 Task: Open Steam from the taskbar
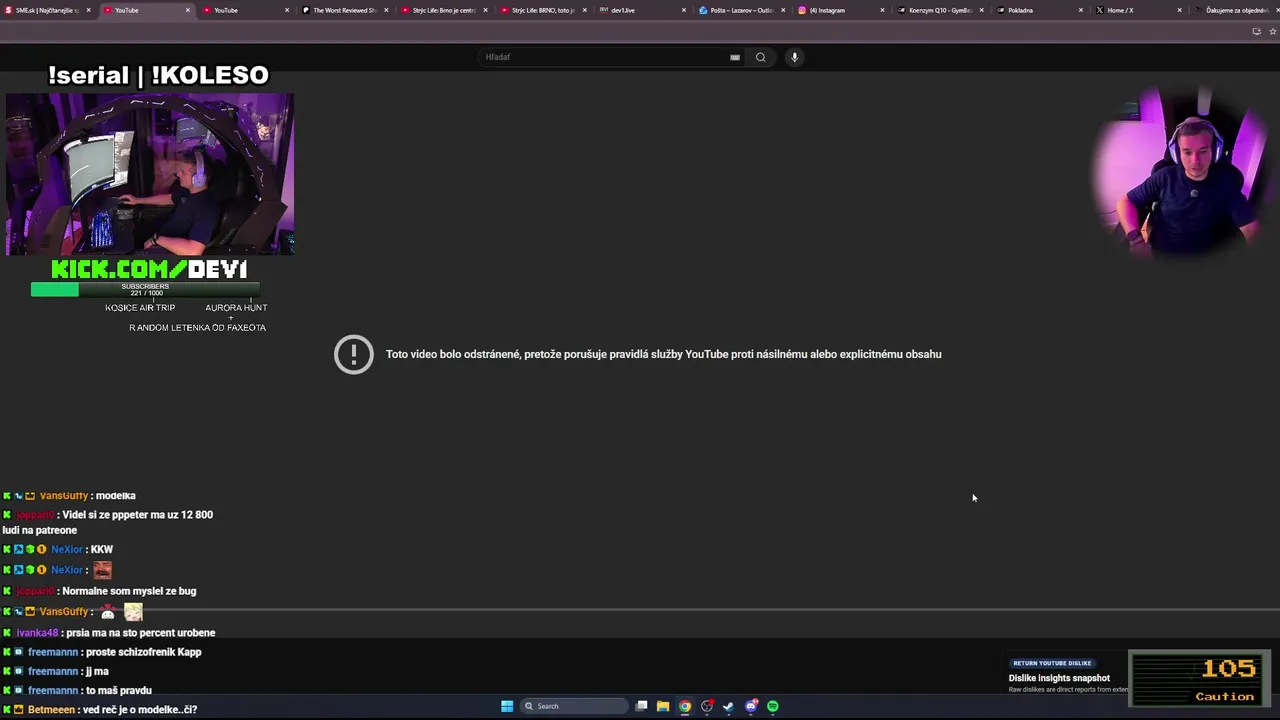728,706
